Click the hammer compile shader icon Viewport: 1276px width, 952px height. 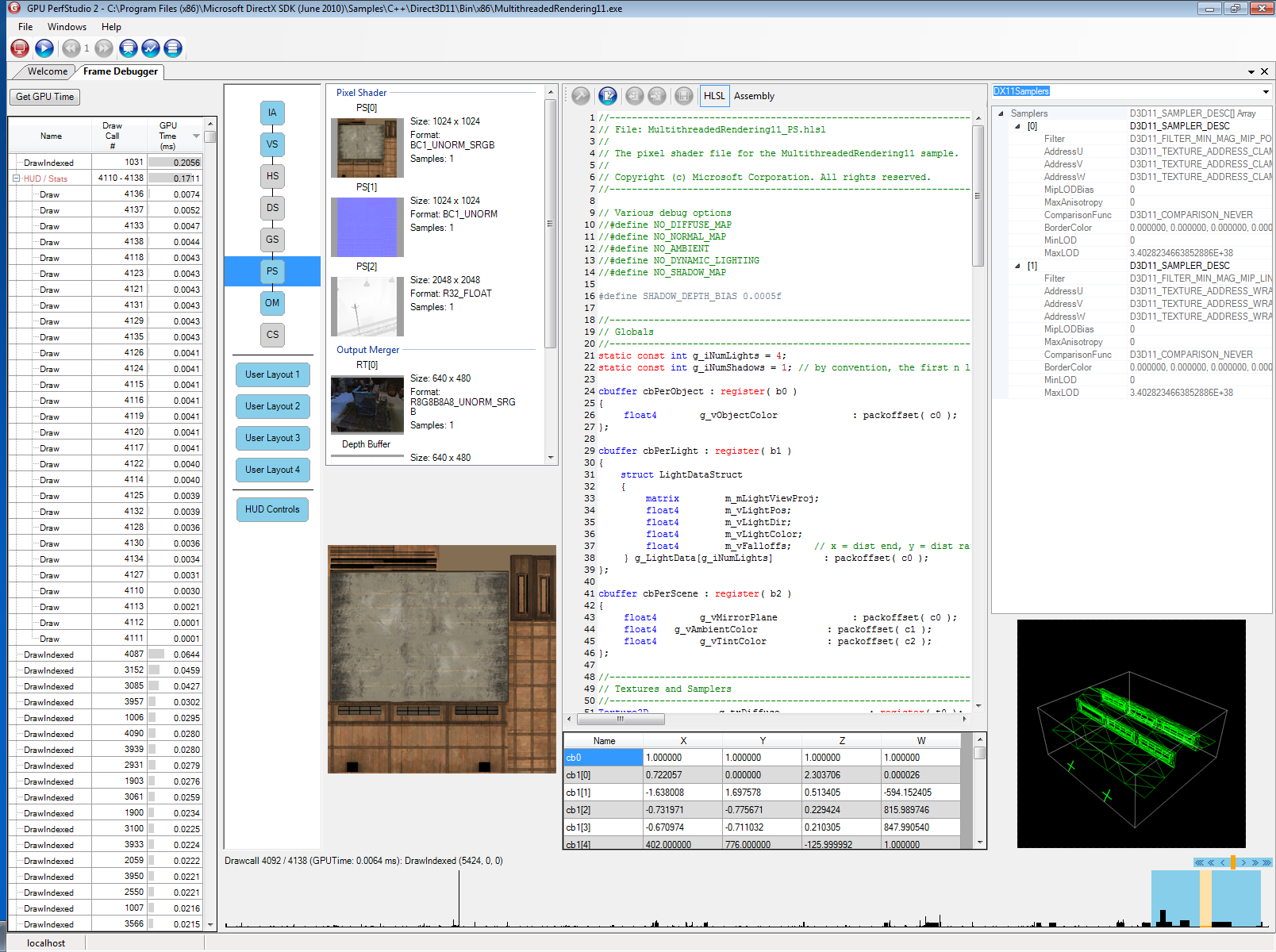pyautogui.click(x=581, y=96)
